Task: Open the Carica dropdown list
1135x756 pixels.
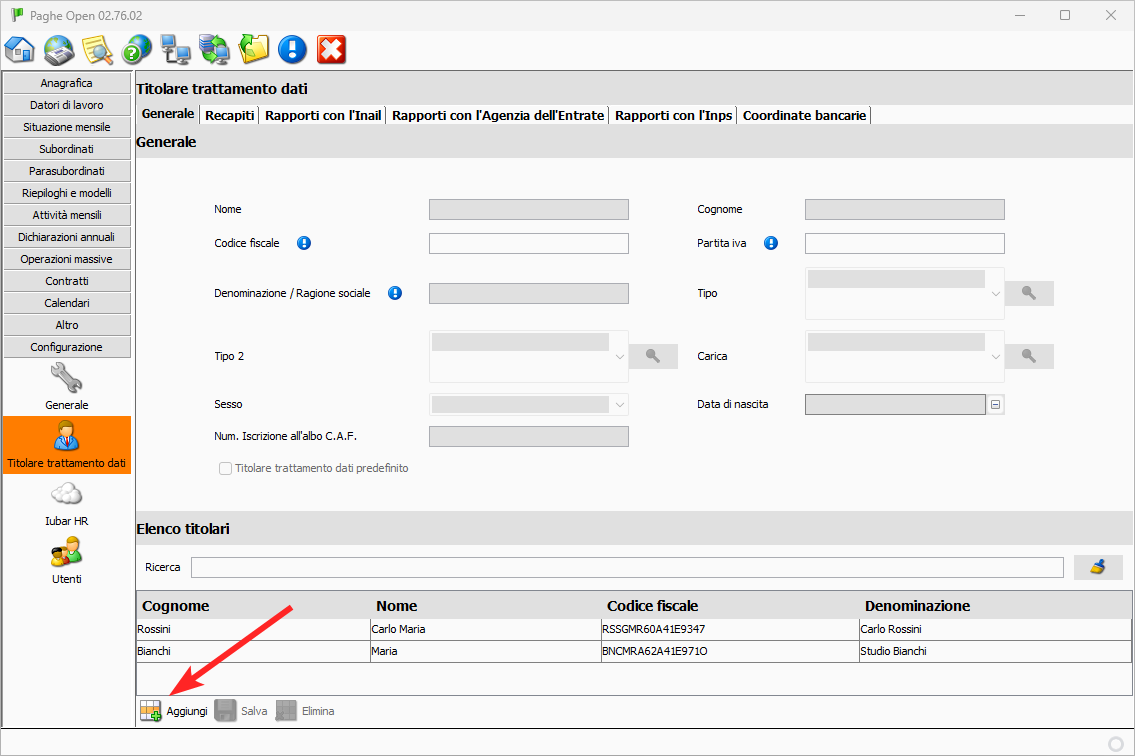Action: click(x=995, y=356)
